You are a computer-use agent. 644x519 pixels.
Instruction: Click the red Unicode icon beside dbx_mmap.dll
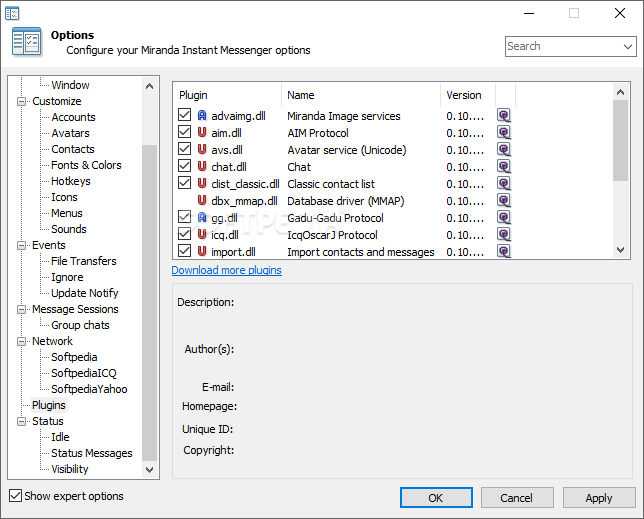[202, 200]
